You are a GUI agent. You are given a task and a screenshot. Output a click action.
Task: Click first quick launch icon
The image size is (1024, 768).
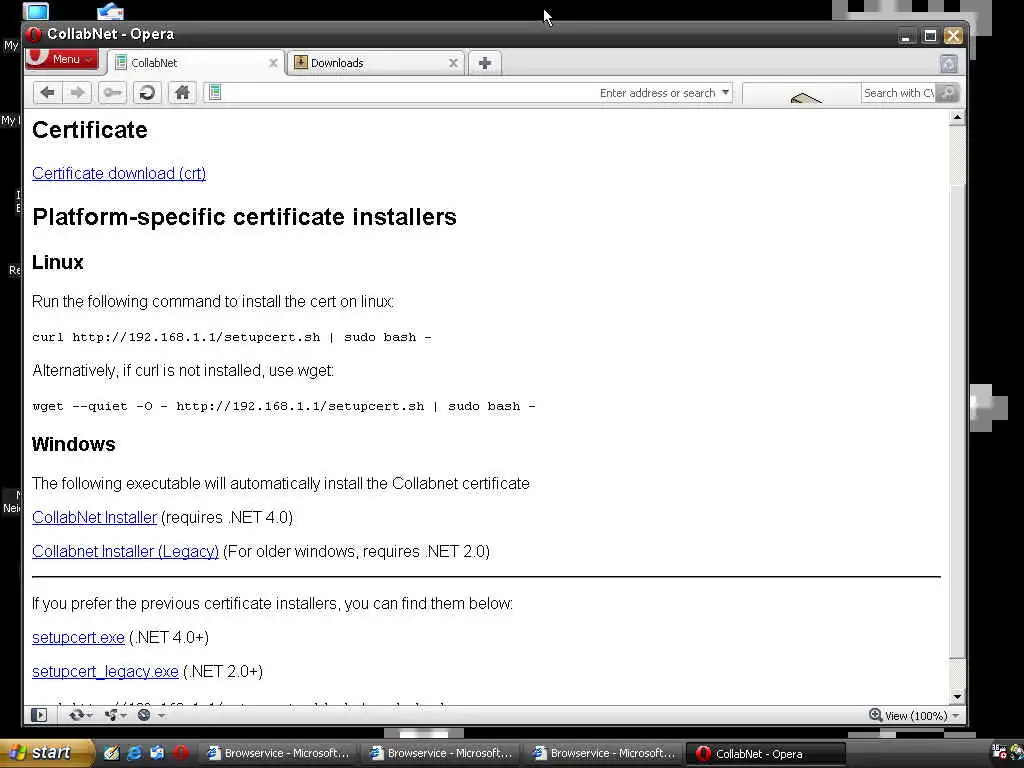tap(112, 753)
